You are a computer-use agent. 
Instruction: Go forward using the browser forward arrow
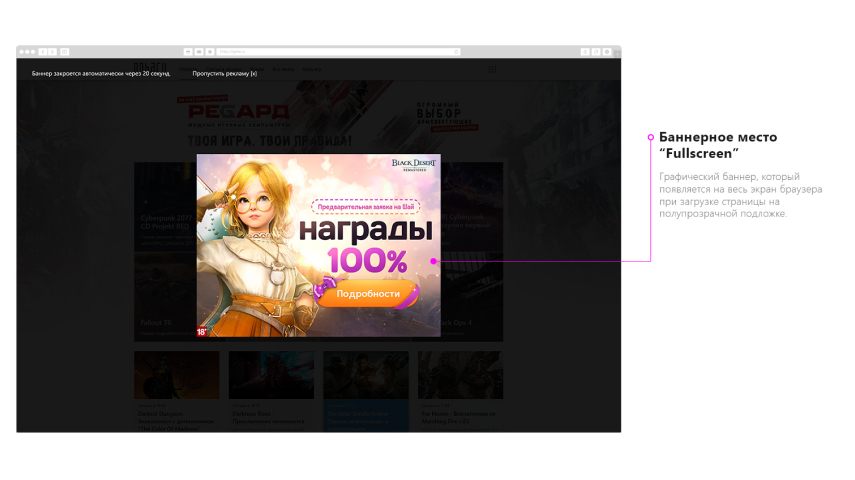(x=52, y=52)
